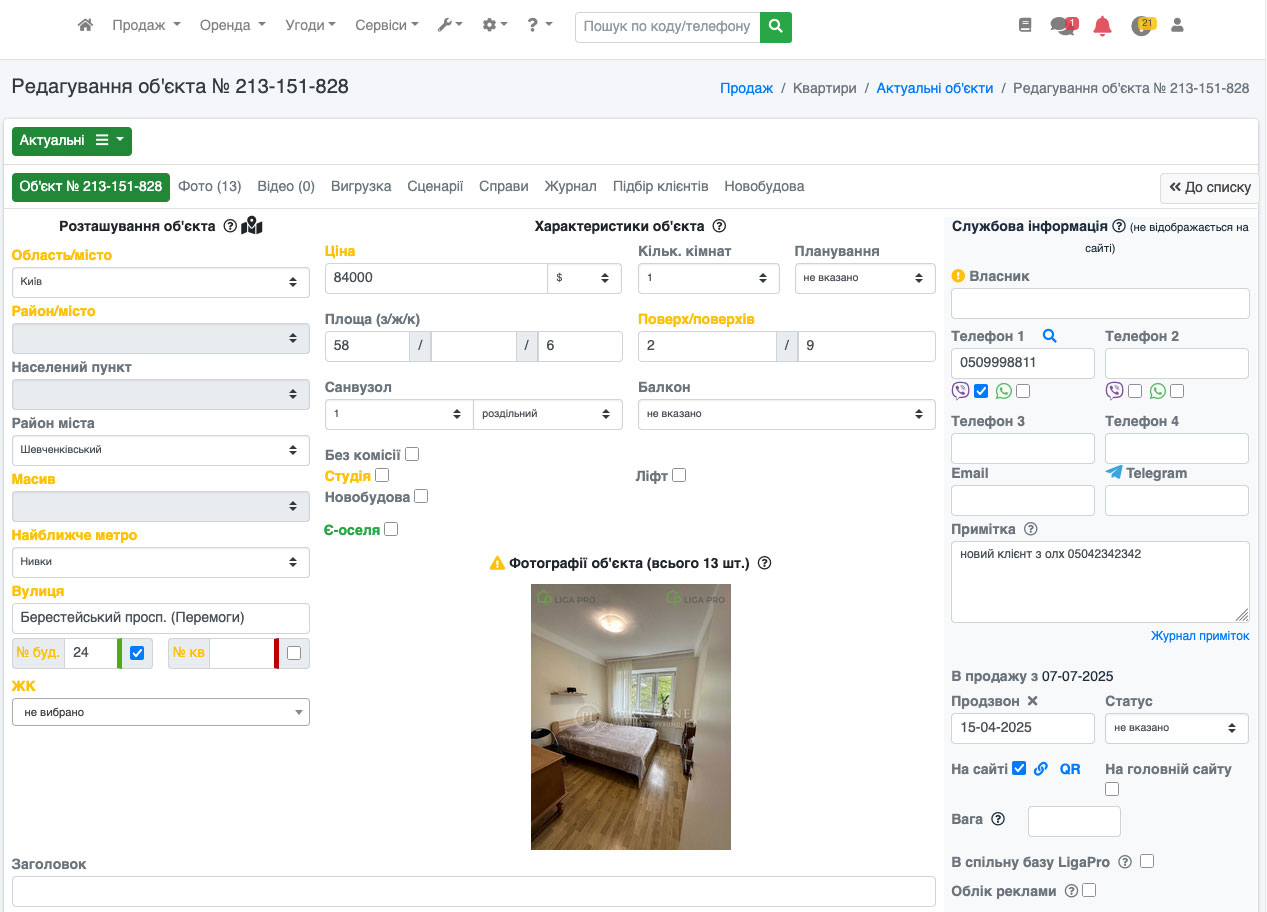Open the Продаж menu in navbar

pos(146,26)
